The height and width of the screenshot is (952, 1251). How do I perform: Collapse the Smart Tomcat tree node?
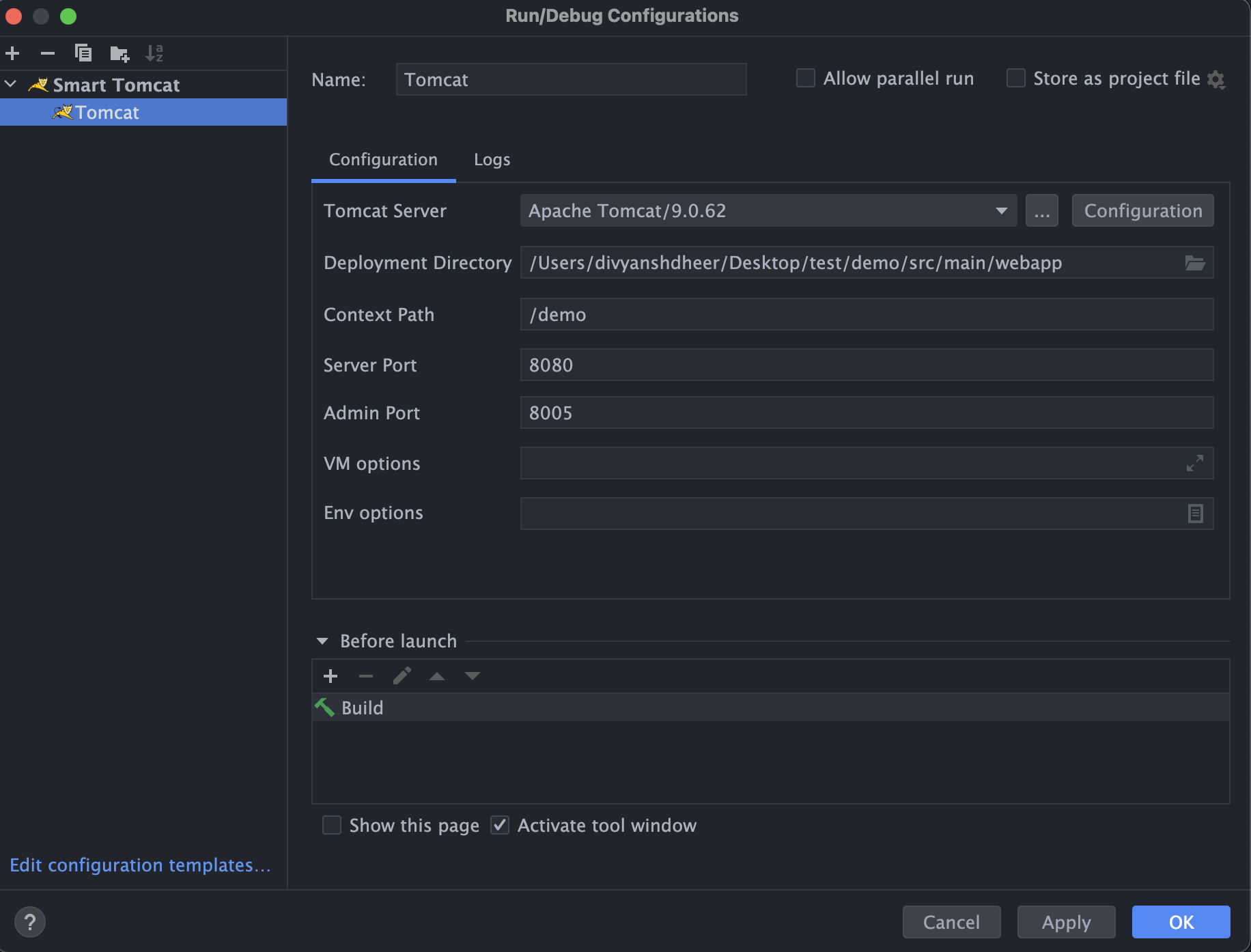[11, 85]
